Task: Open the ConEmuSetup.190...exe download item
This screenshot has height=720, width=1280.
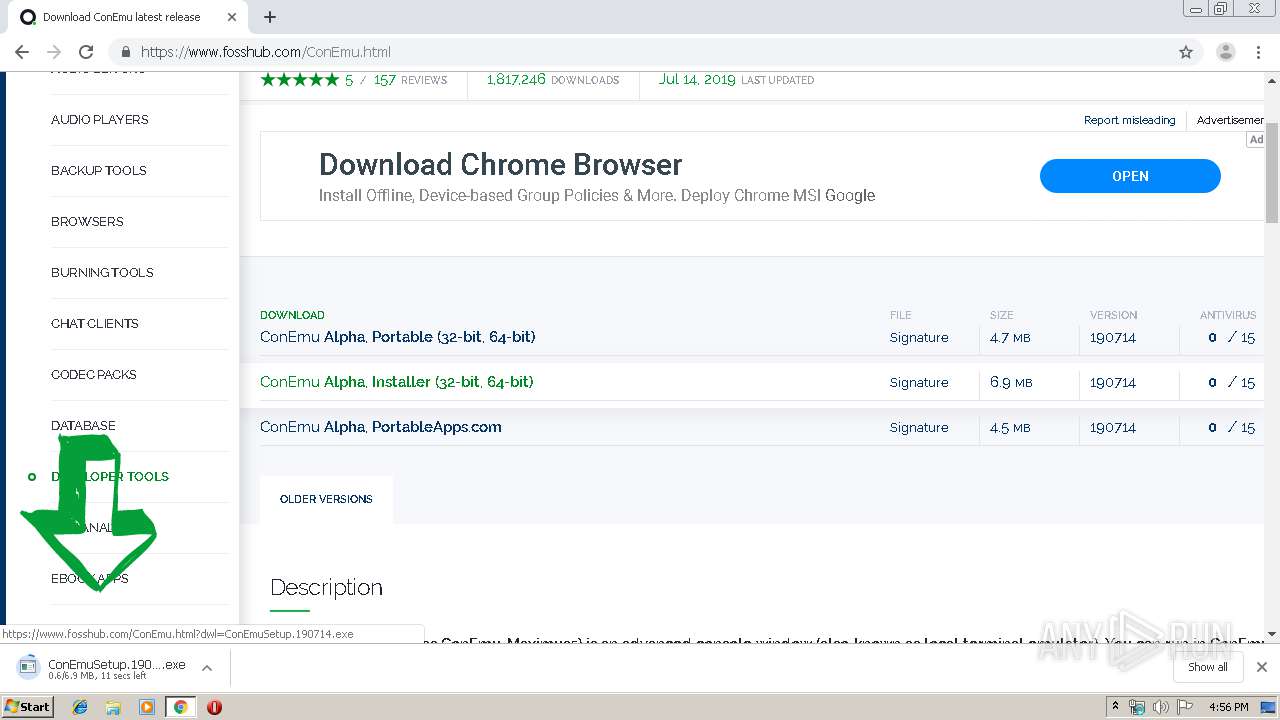Action: pyautogui.click(x=104, y=668)
